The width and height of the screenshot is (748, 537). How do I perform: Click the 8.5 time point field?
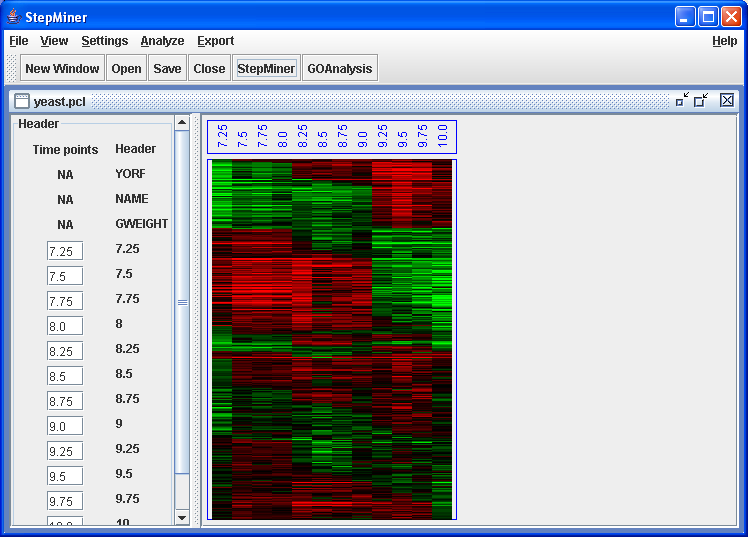(65, 376)
